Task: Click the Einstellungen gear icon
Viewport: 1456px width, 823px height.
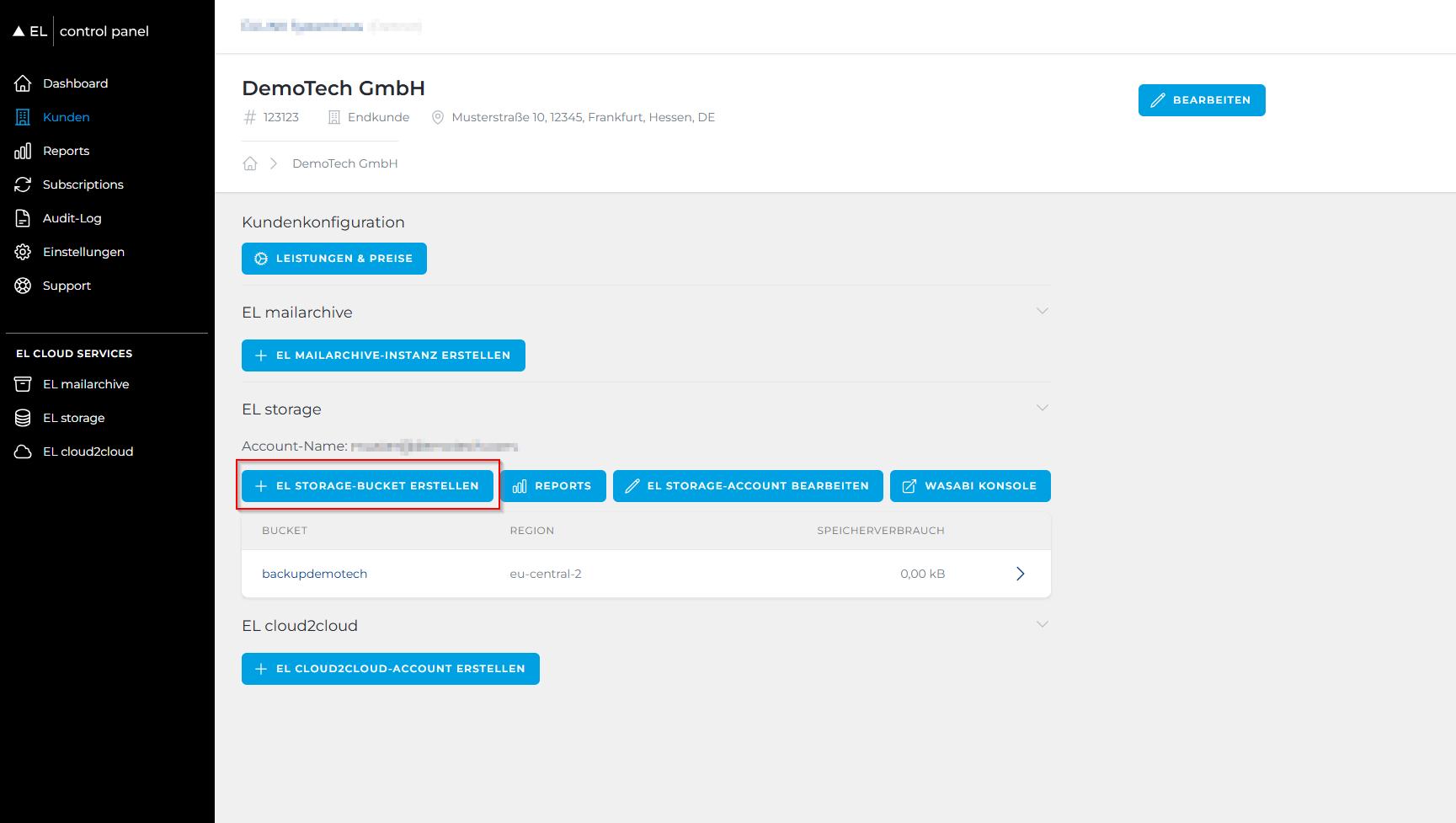Action: point(23,252)
